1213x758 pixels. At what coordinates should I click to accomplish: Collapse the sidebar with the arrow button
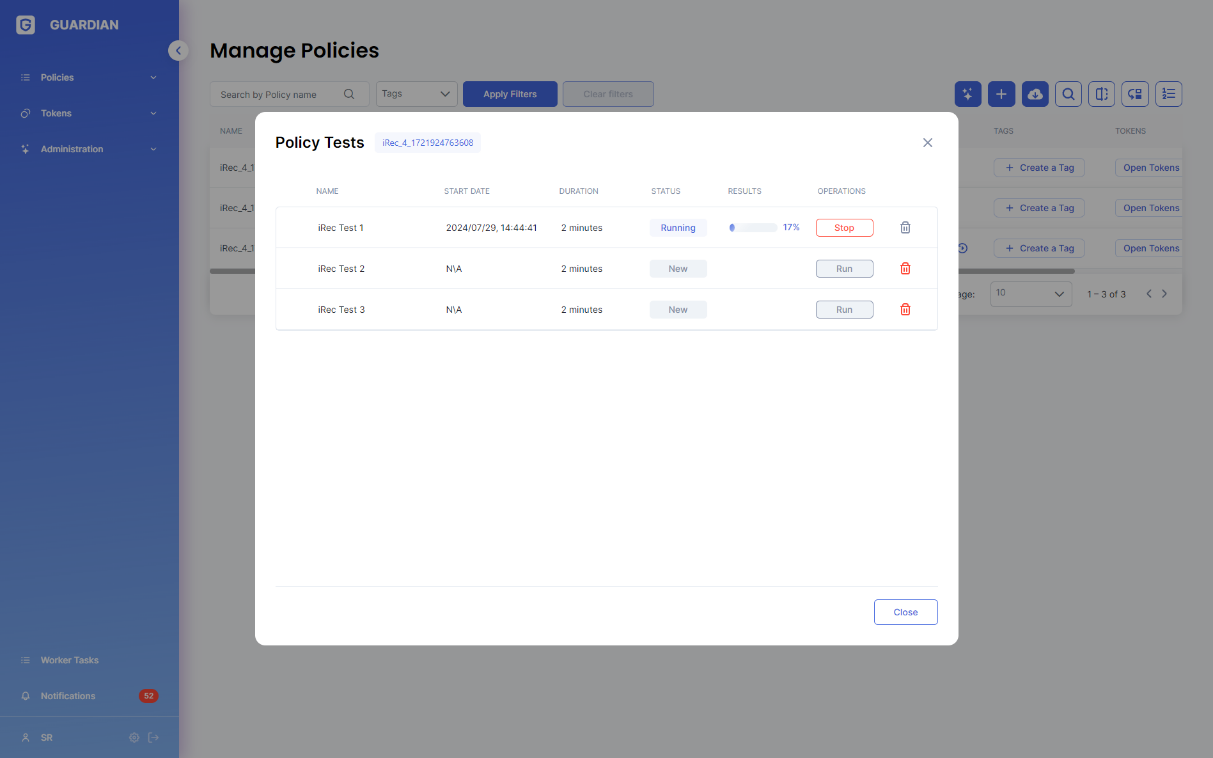coord(178,50)
